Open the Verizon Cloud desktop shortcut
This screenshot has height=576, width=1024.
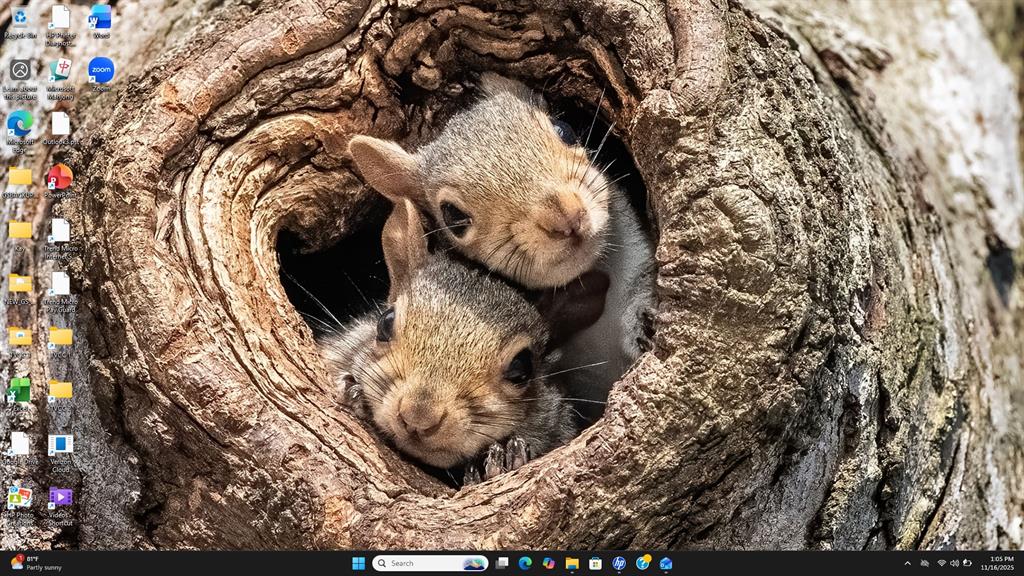(x=60, y=445)
